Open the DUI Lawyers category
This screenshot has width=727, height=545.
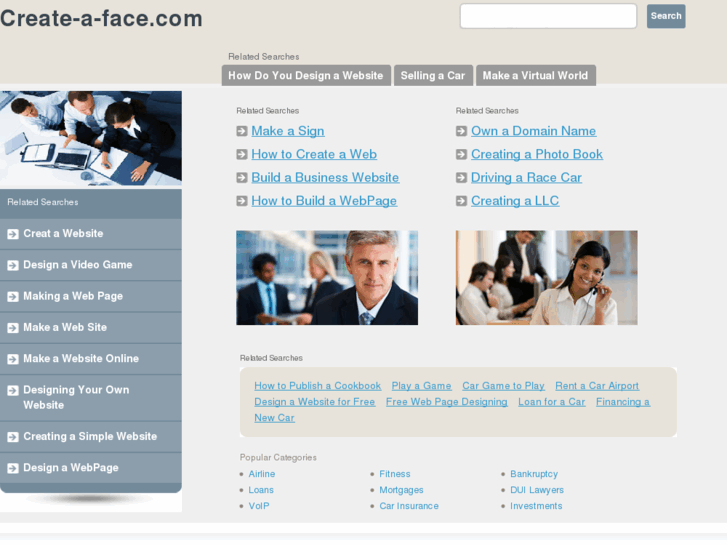pyautogui.click(x=537, y=490)
